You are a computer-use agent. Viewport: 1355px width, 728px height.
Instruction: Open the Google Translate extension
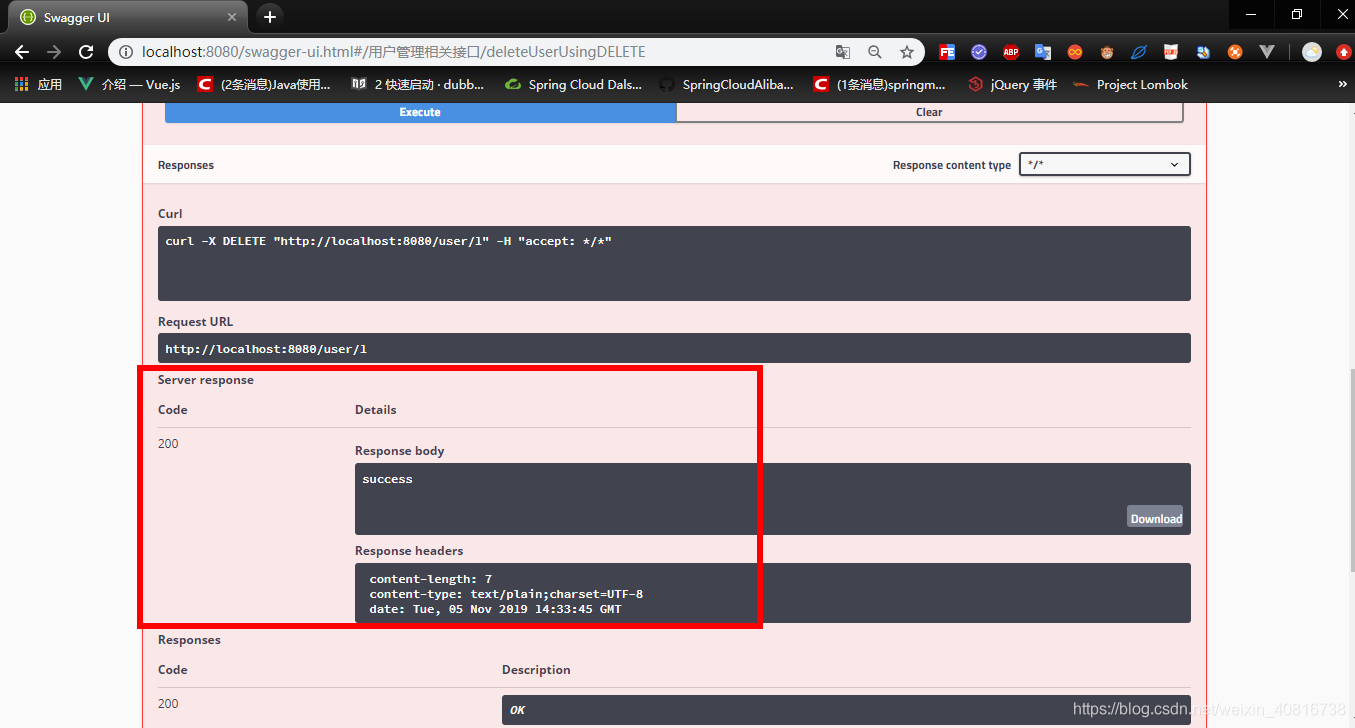1043,52
